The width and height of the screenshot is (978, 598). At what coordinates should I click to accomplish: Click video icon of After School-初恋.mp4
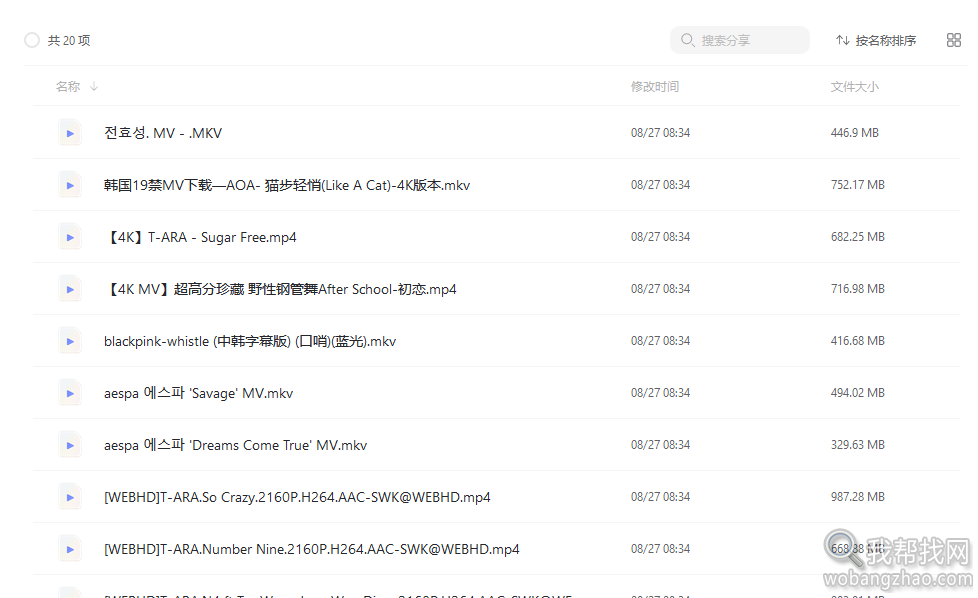(x=70, y=289)
